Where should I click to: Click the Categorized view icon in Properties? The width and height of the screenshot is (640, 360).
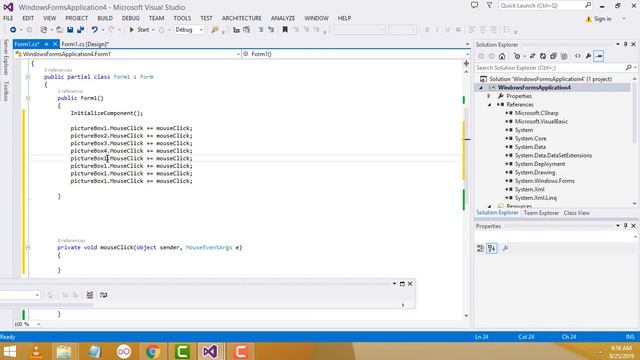480,248
